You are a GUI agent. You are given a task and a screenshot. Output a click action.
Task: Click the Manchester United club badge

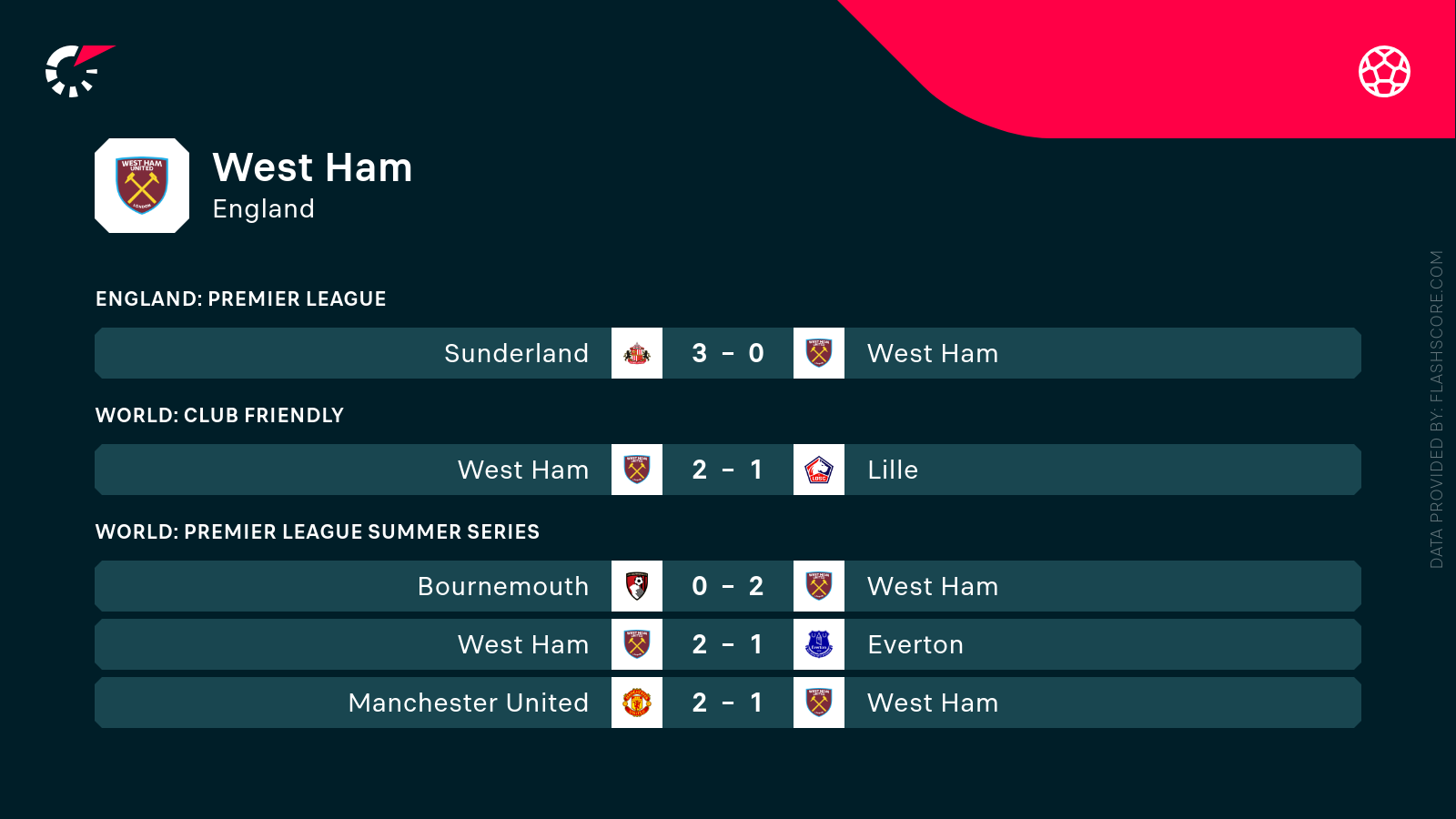(x=637, y=703)
